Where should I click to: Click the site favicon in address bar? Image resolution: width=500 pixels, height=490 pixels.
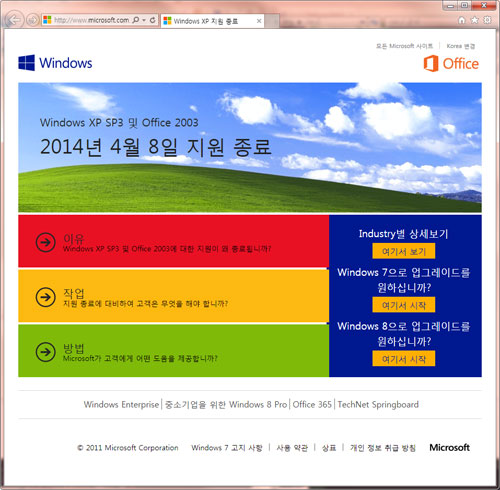[47, 20]
